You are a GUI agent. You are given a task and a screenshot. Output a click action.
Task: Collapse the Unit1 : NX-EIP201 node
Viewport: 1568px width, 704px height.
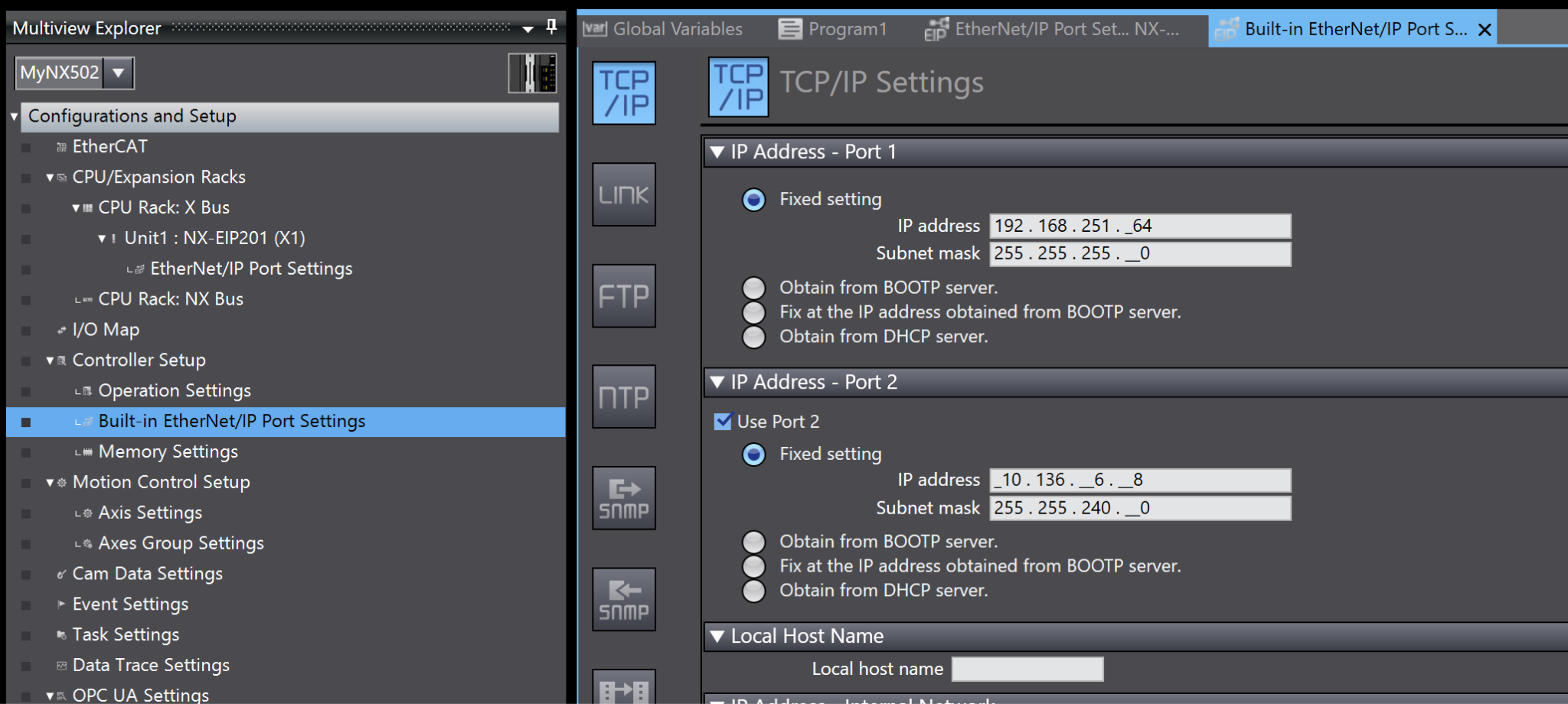tap(102, 239)
